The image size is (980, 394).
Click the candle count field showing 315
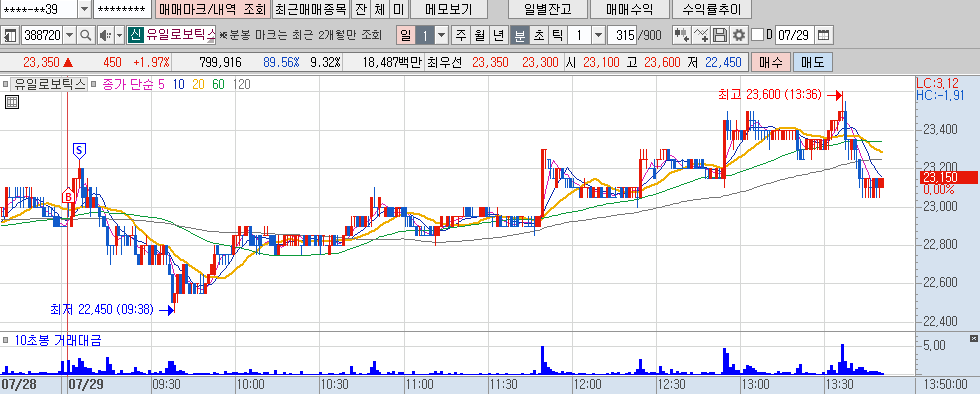pos(621,35)
